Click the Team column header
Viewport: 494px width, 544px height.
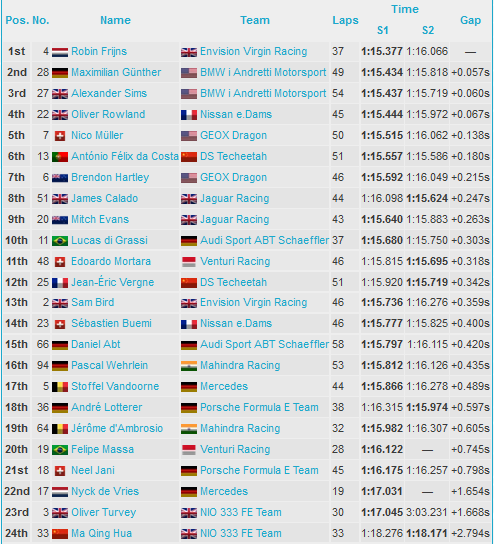(255, 20)
